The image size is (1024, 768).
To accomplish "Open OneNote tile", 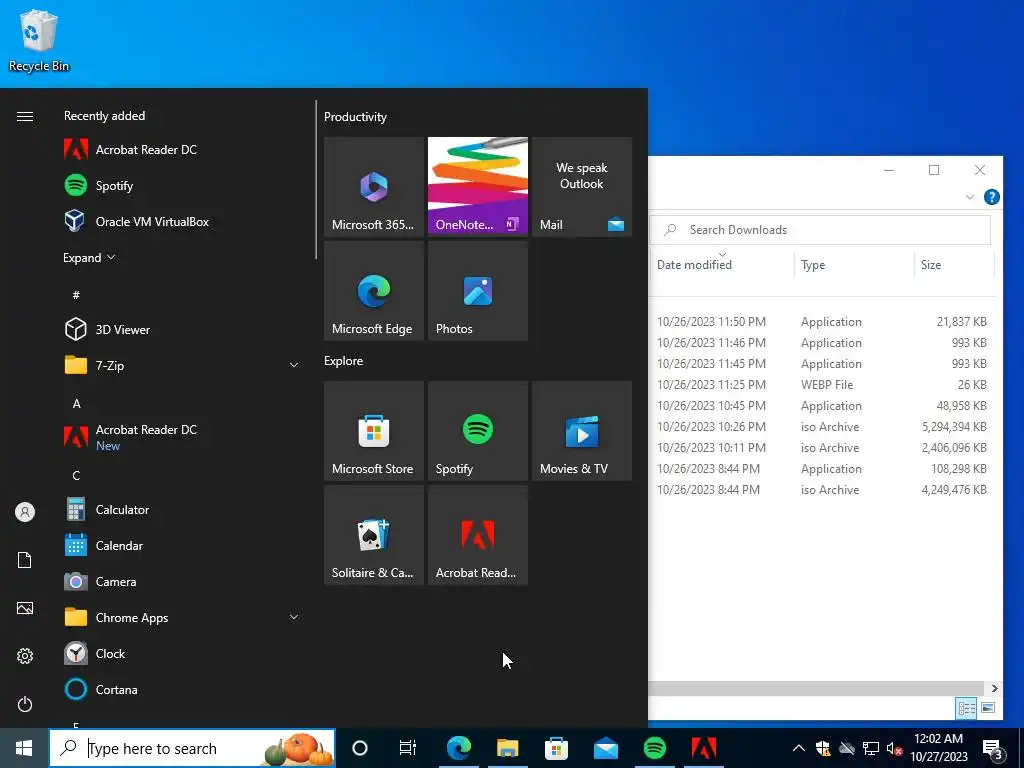I will click(x=478, y=187).
